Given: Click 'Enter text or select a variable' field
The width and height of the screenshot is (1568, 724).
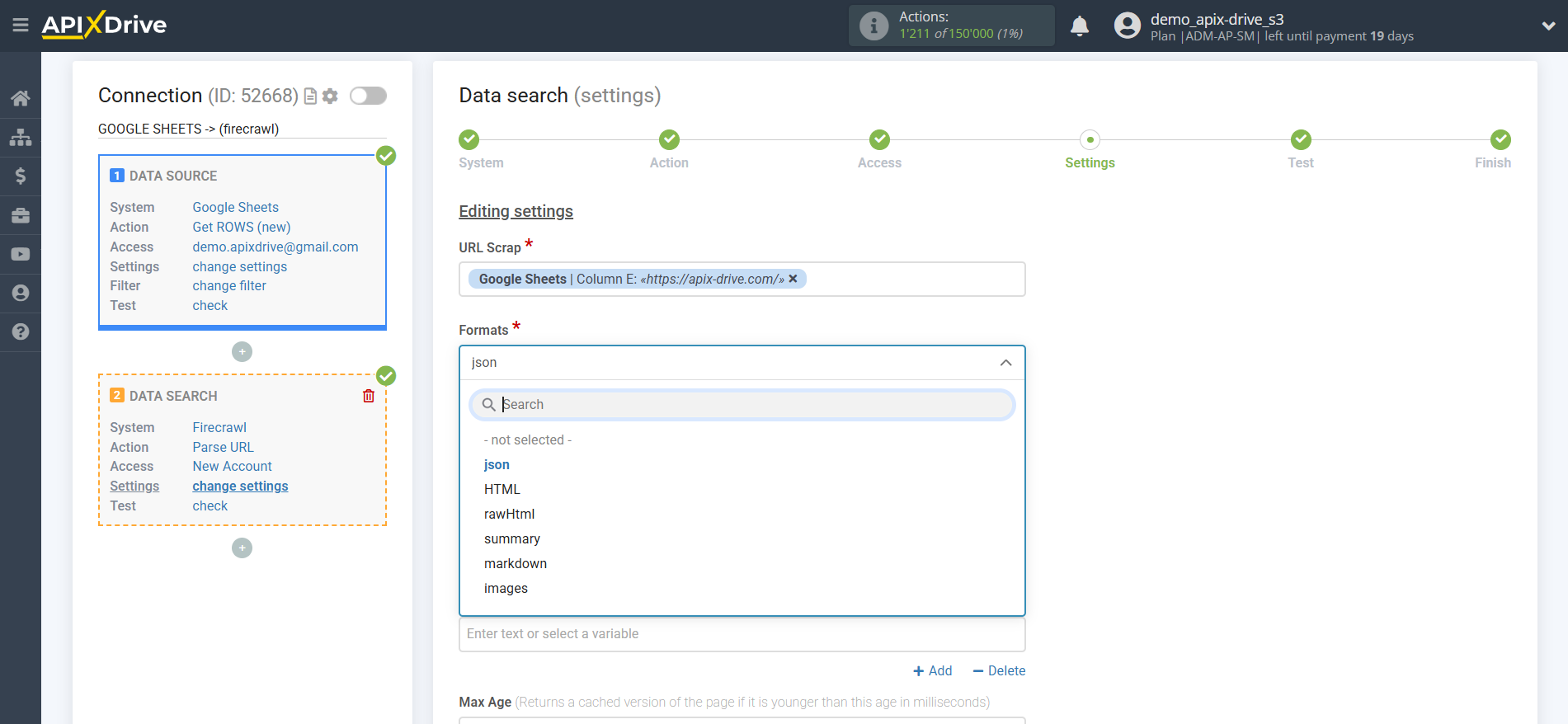Looking at the screenshot, I should click(x=742, y=634).
